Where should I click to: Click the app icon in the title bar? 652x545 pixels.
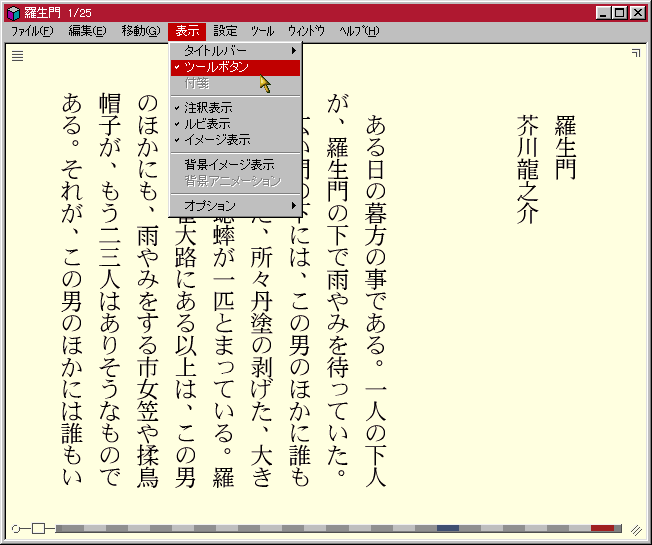pos(13,13)
